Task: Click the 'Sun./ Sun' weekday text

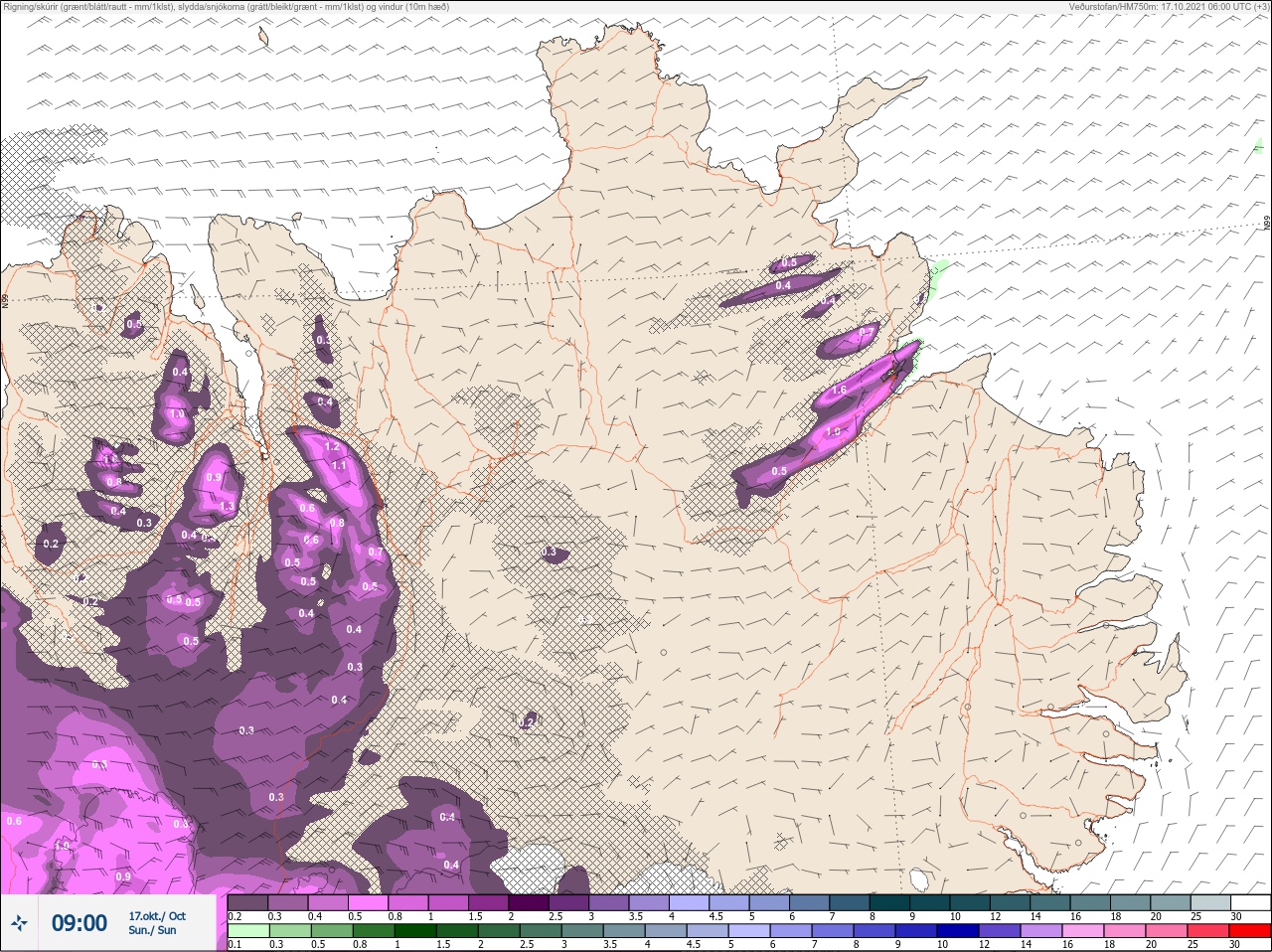Action: (x=152, y=930)
